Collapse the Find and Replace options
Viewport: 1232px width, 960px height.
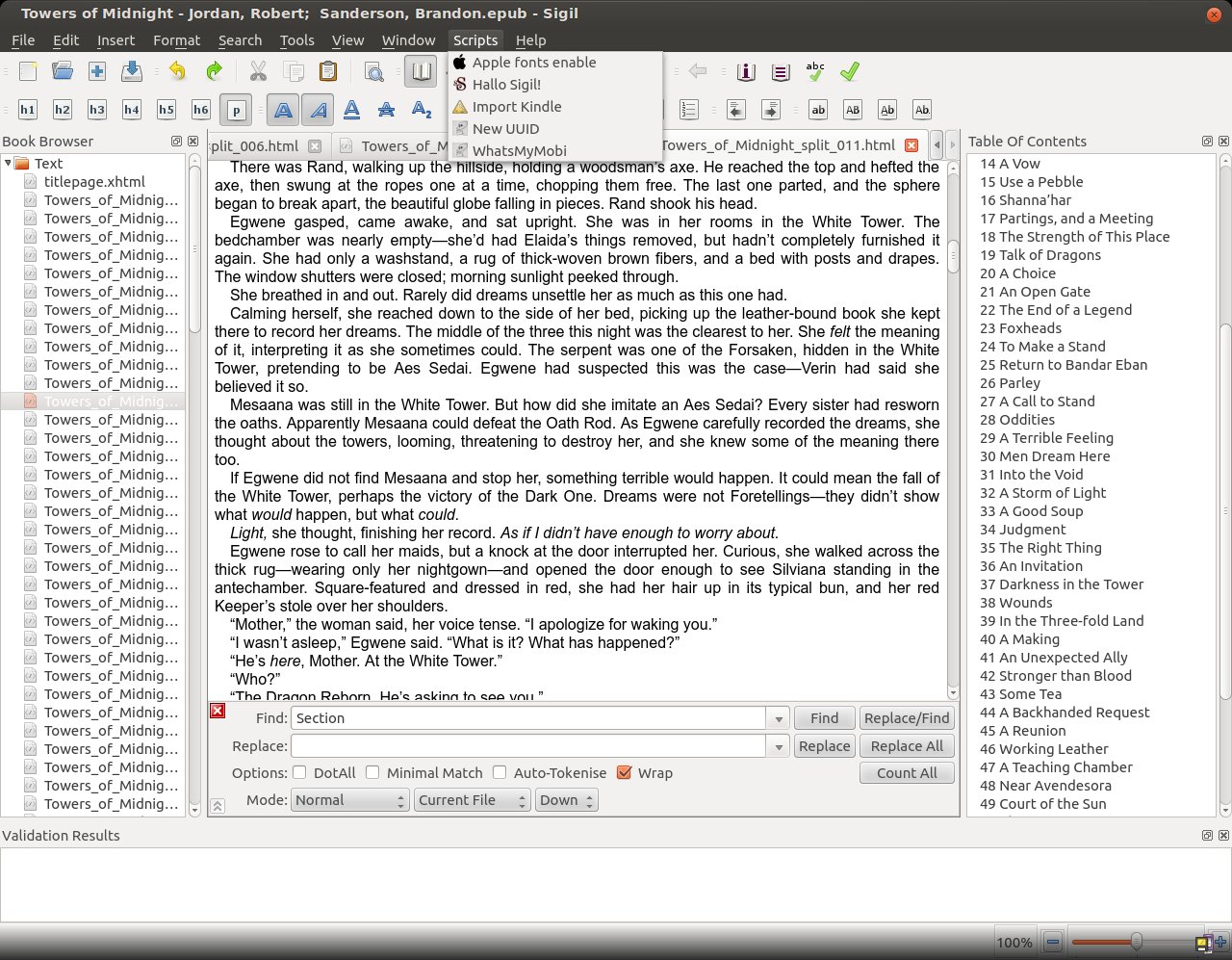click(218, 806)
